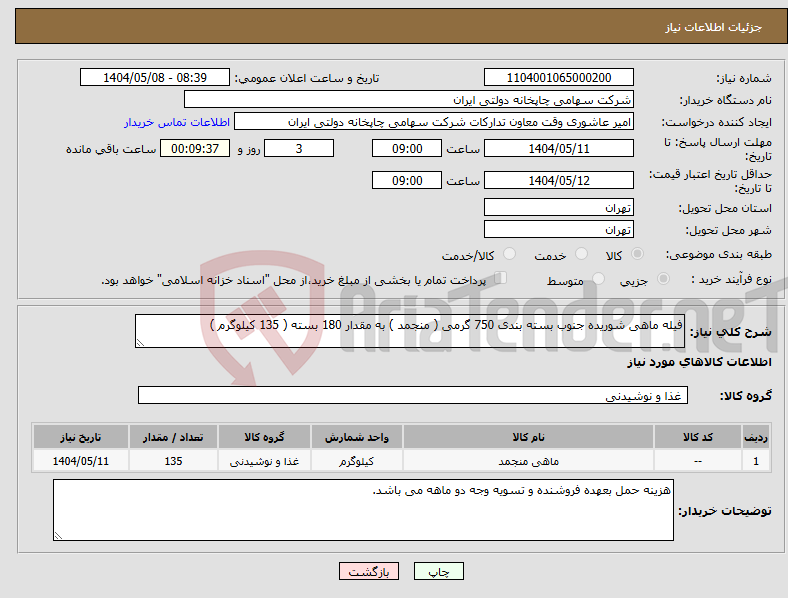
Task: Click the طبقه بندی موضوعی label
Action: pos(718,254)
